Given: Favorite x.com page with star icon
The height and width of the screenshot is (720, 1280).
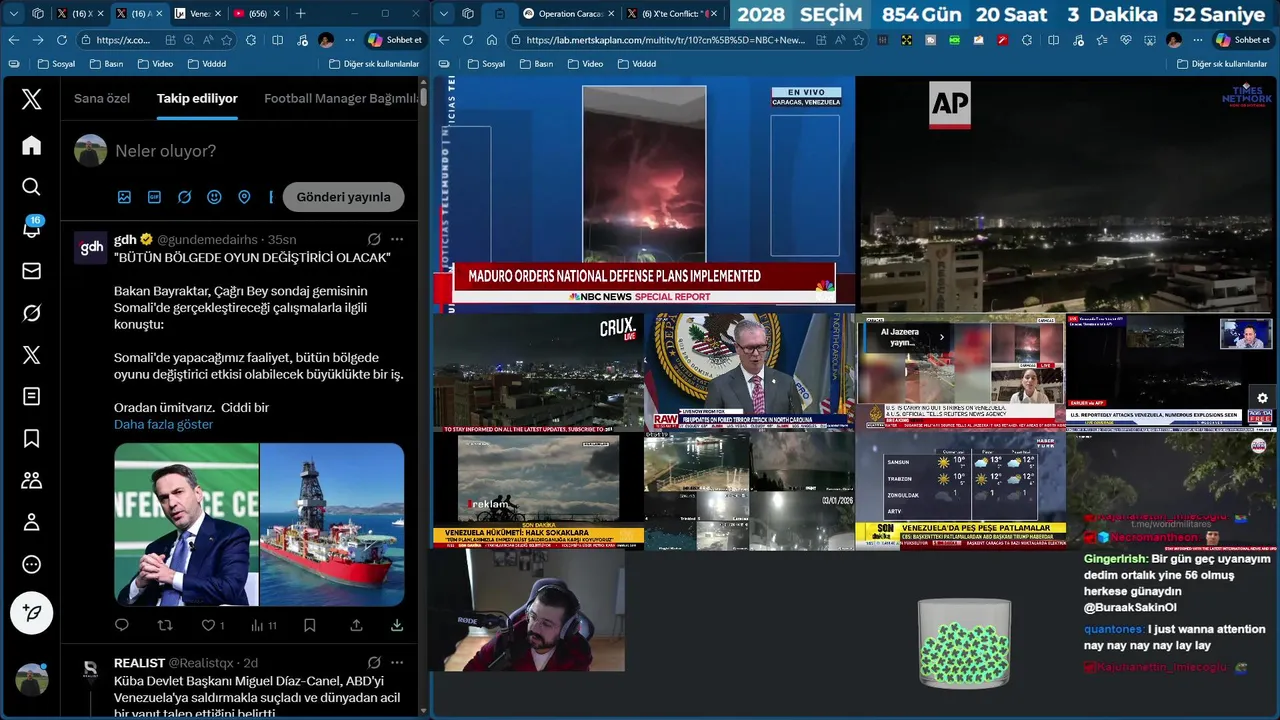Looking at the screenshot, I should pyautogui.click(x=227, y=40).
